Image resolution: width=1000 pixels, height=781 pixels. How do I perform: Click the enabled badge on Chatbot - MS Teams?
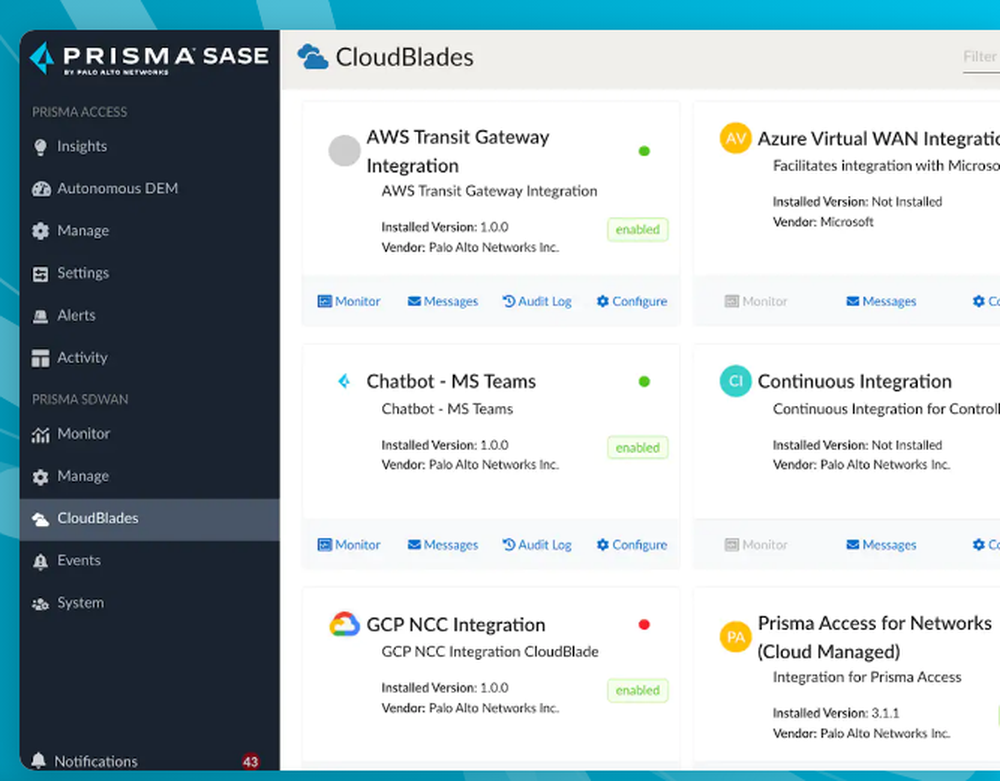637,447
